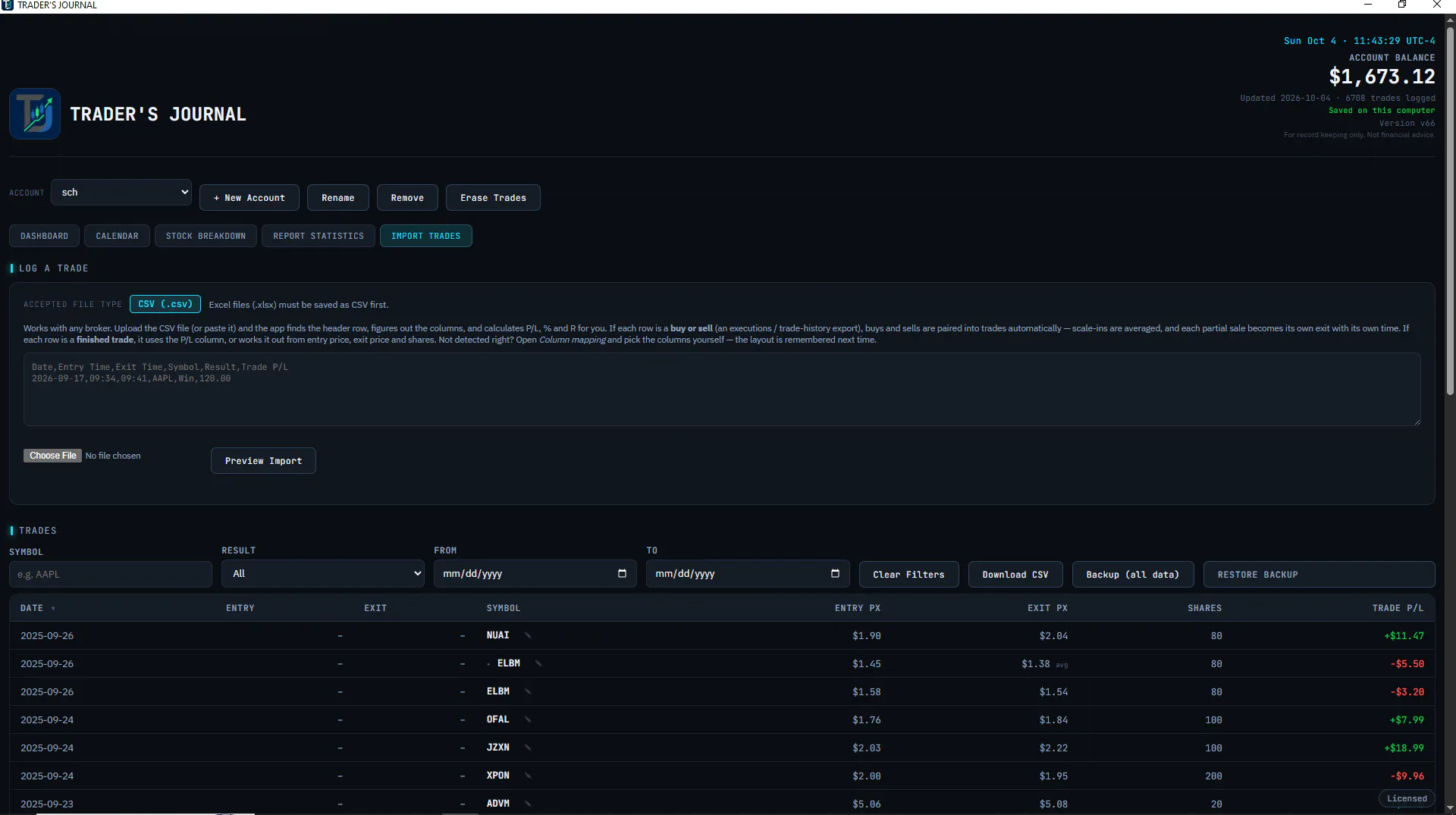Click the +$18.99 P/L value for JZXN
The height and width of the screenshot is (815, 1456).
[x=1404, y=748]
